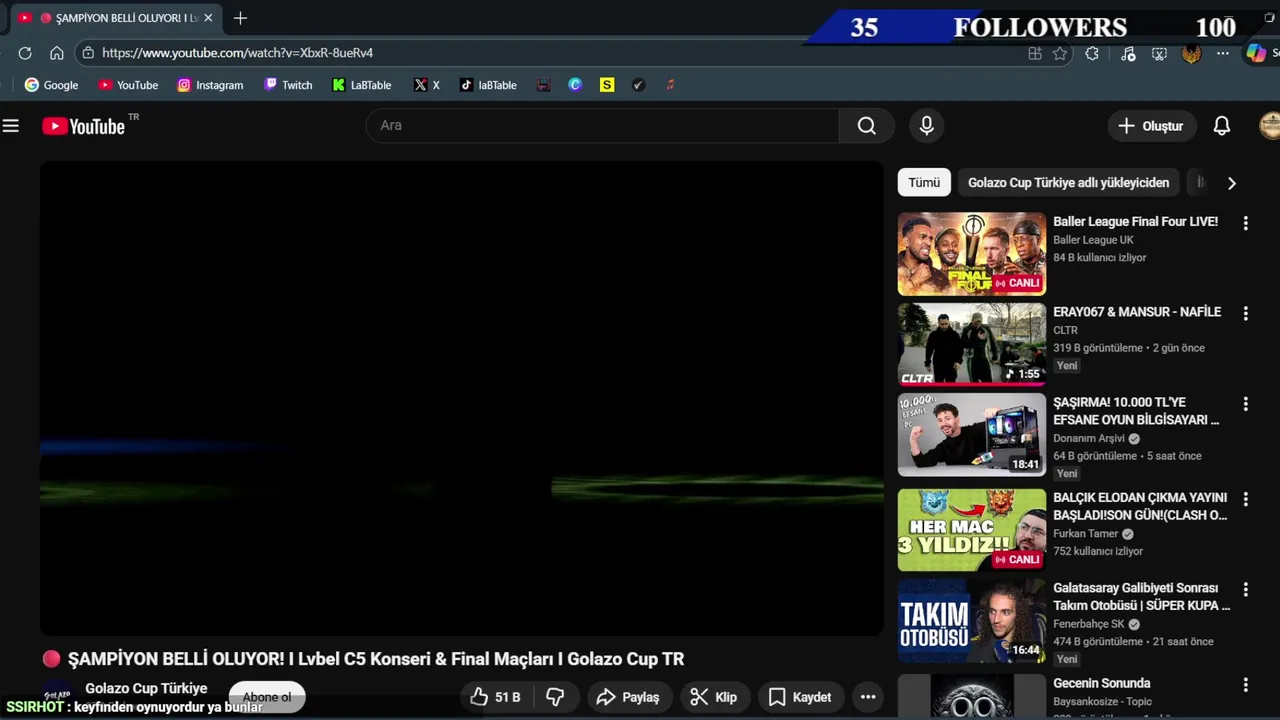Click the browser address bar URL
Viewport: 1280px width, 720px height.
[x=238, y=53]
